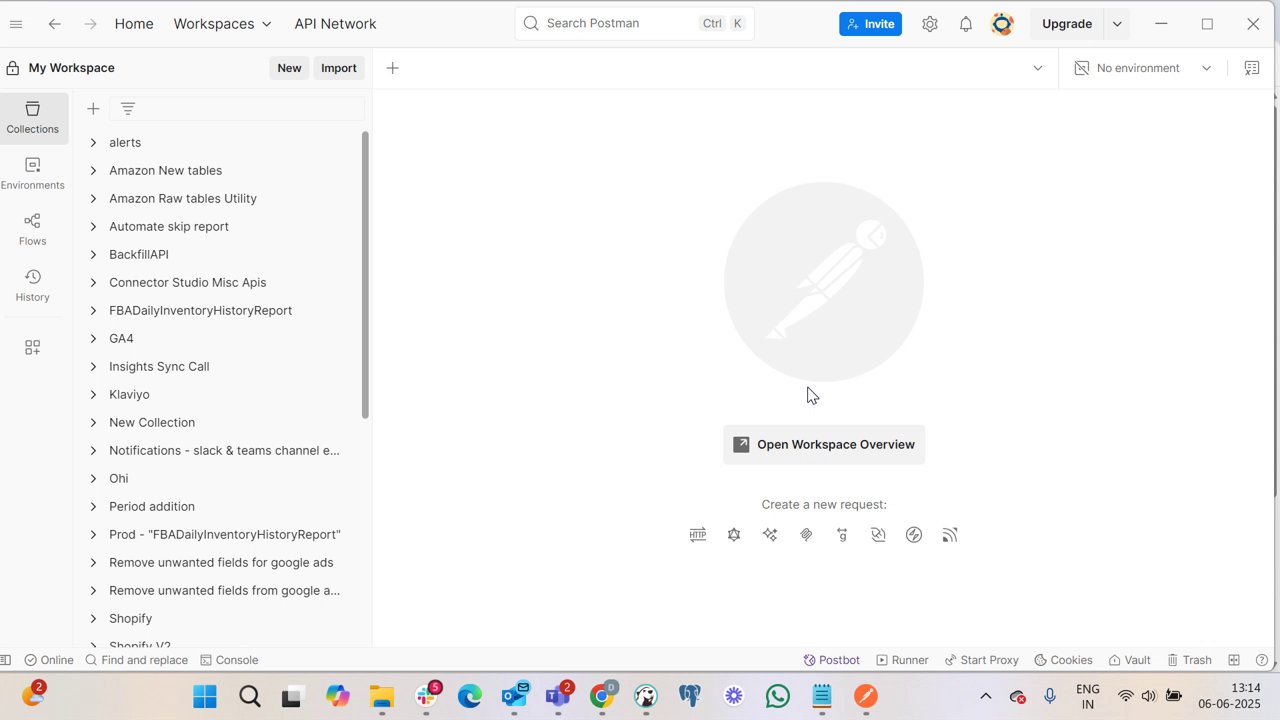Viewport: 1280px width, 720px height.
Task: Click the configure workspace sidebar grid icon
Action: pyautogui.click(x=33, y=347)
